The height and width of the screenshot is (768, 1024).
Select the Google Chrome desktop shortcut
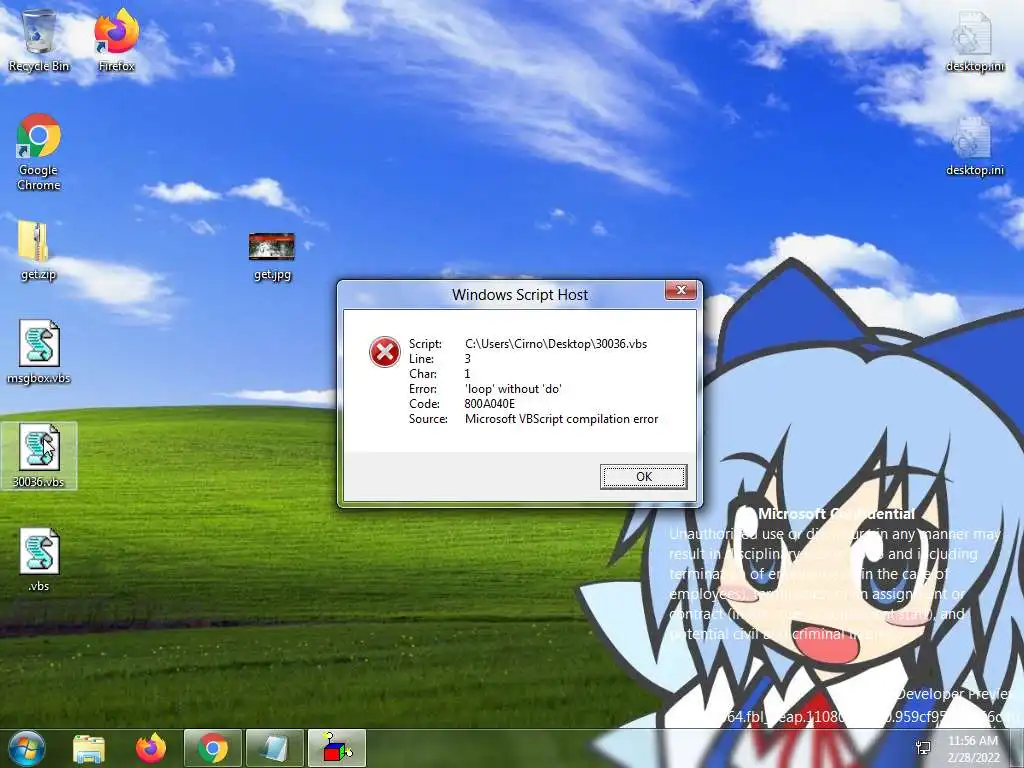tap(39, 152)
